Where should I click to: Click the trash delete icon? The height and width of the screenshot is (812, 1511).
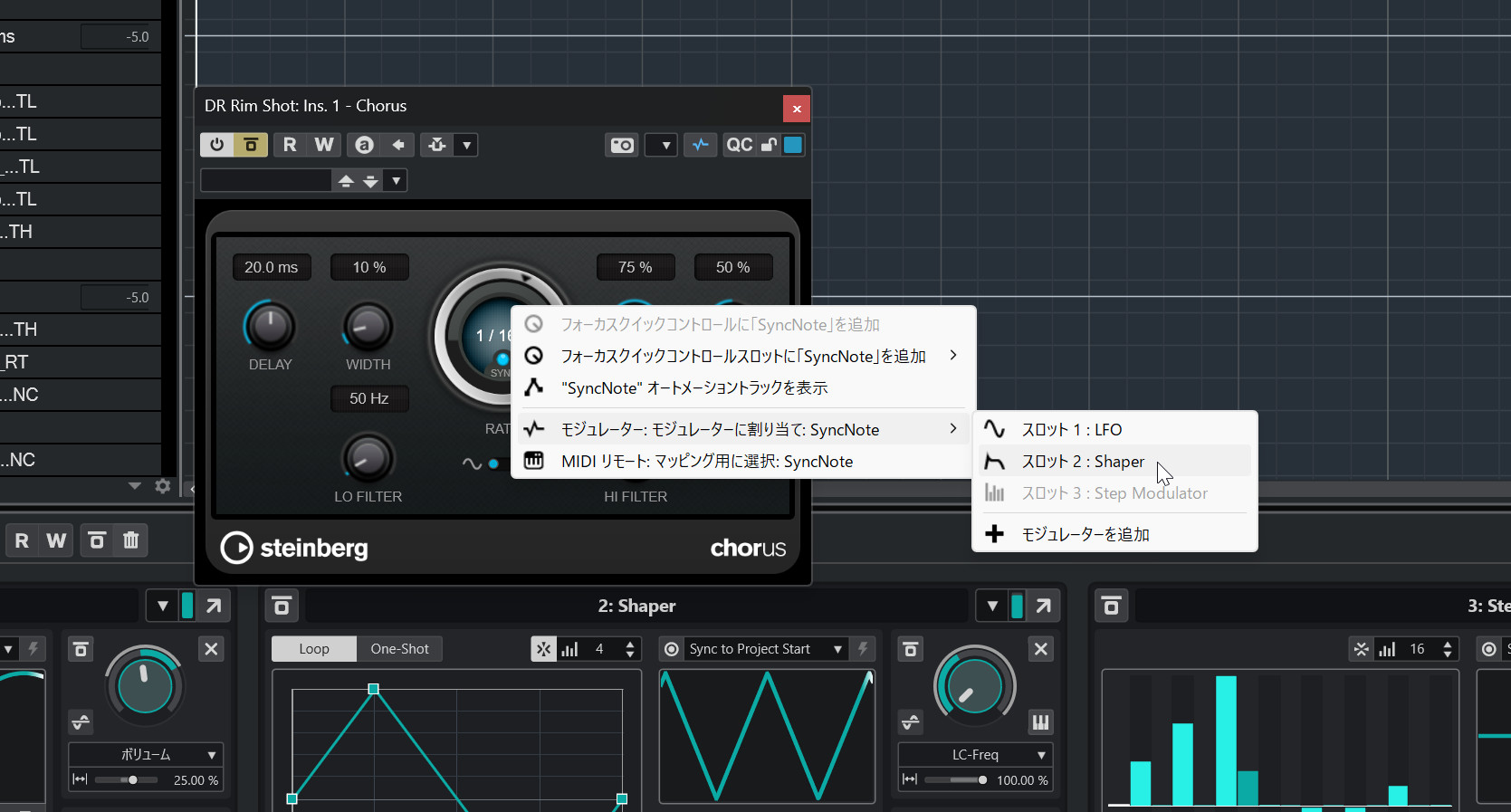(131, 540)
